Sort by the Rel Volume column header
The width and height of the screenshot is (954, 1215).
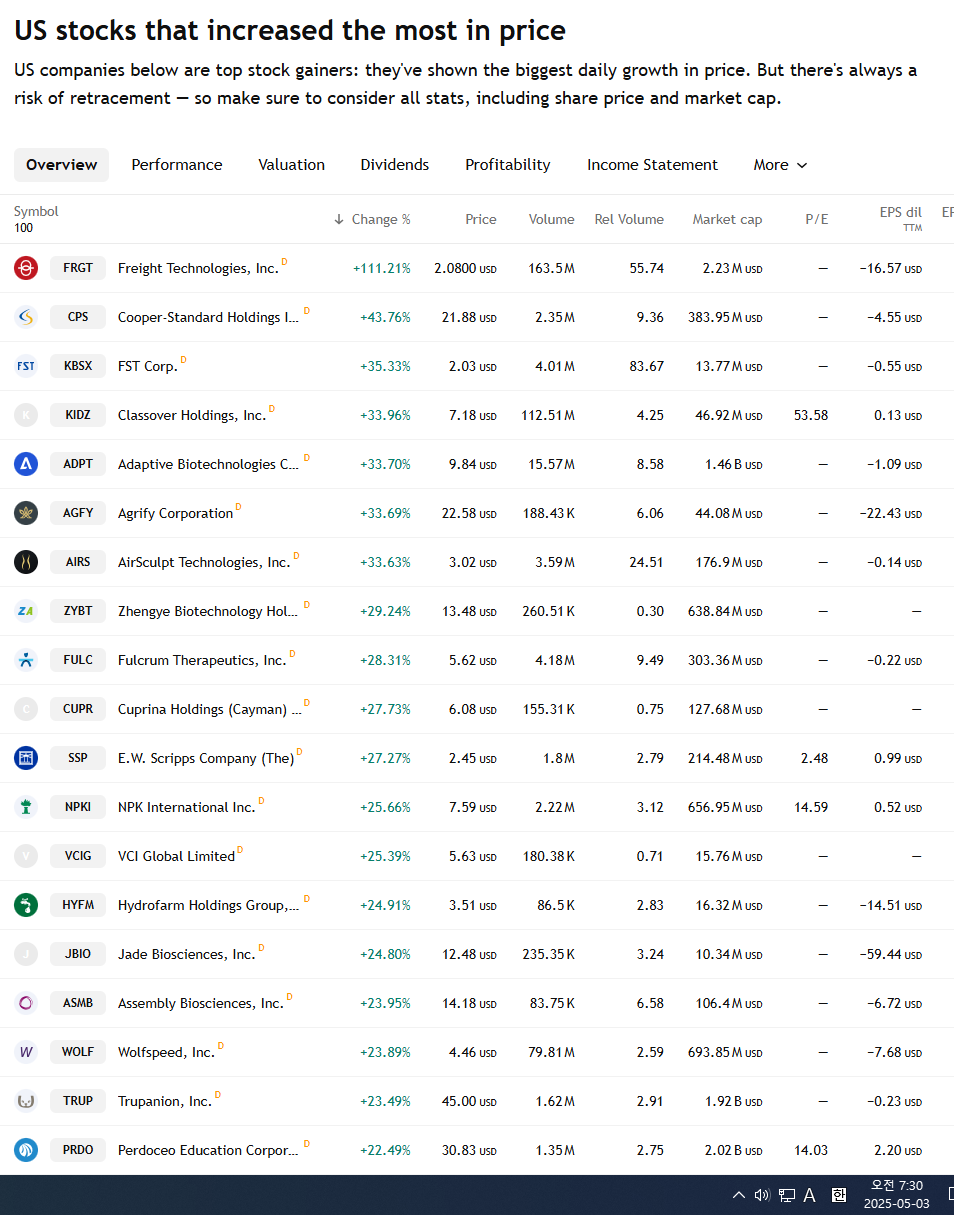629,219
